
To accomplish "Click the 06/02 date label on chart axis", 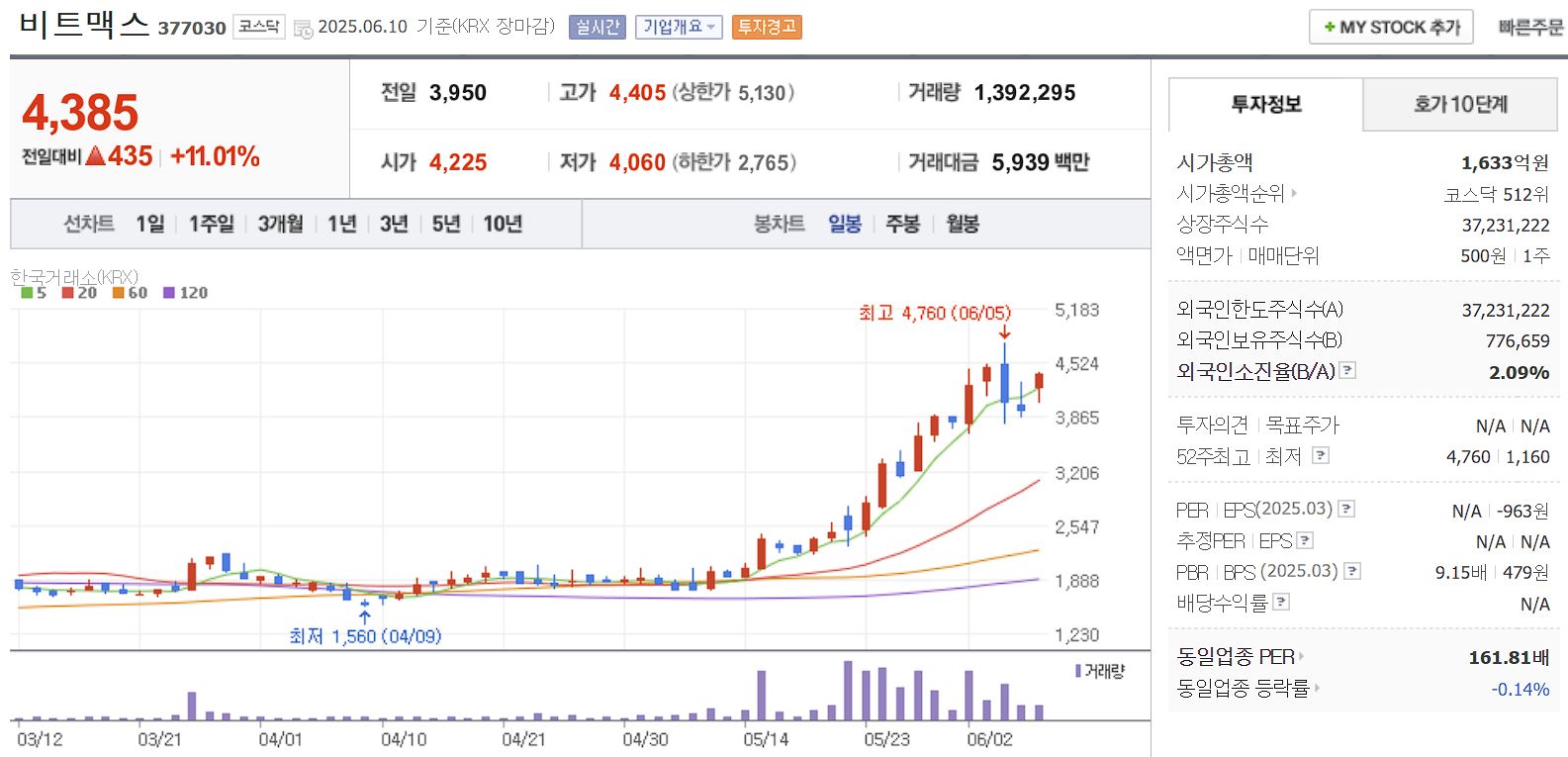I will coord(990,739).
